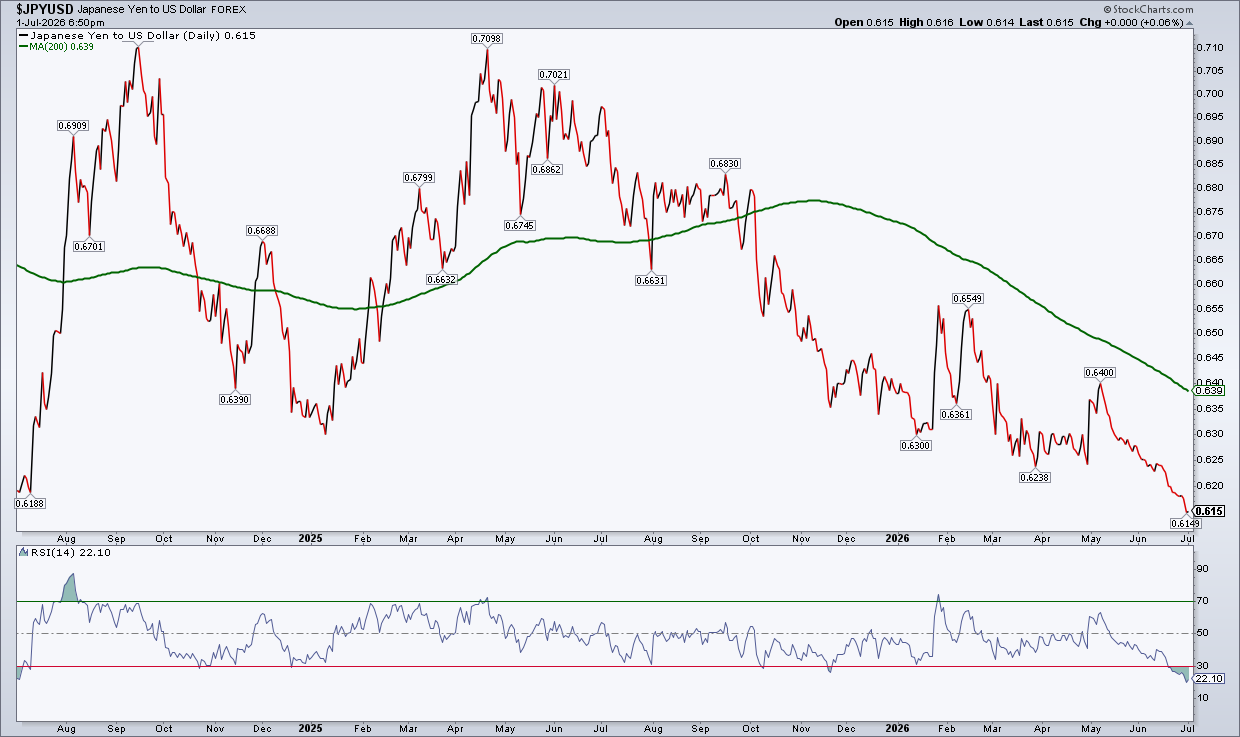Viewport: 1240px width, 737px height.
Task: Click the 0.6688 peak price label
Action: coord(262,231)
